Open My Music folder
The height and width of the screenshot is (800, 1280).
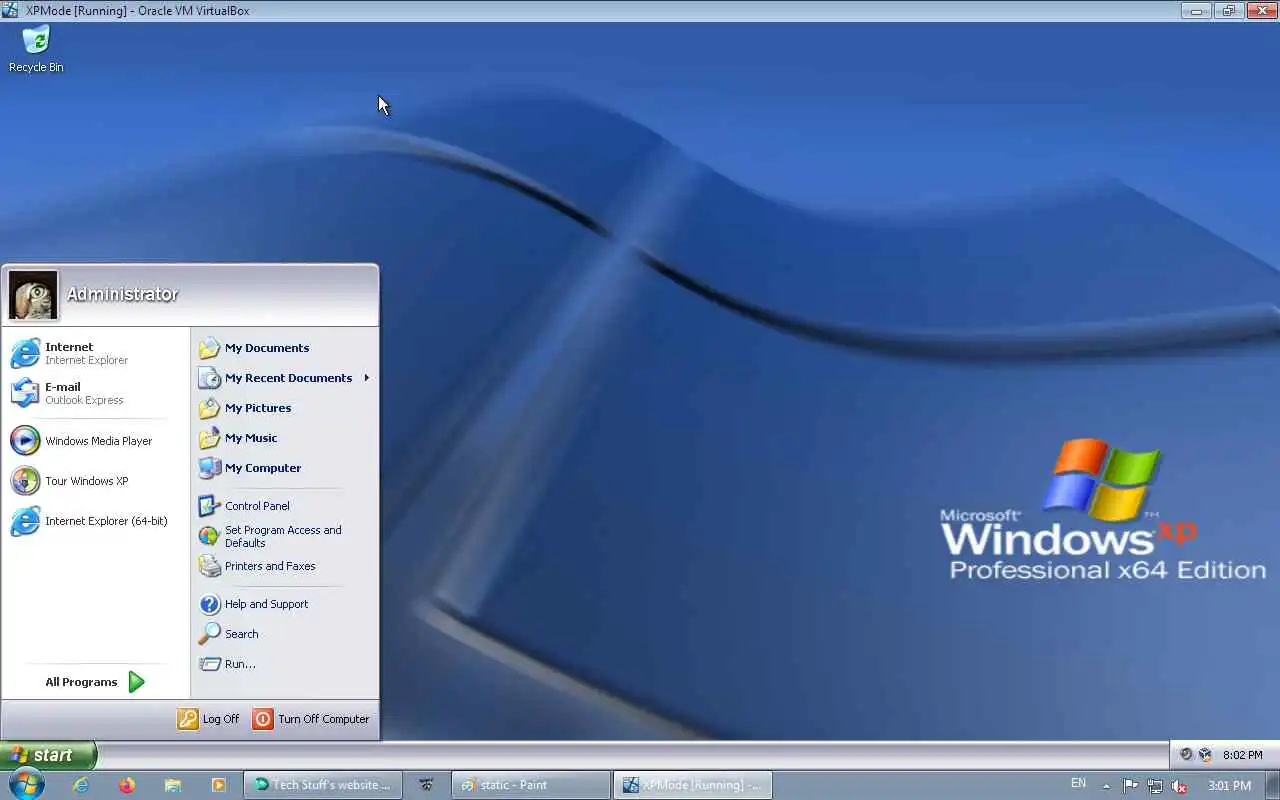285,438
